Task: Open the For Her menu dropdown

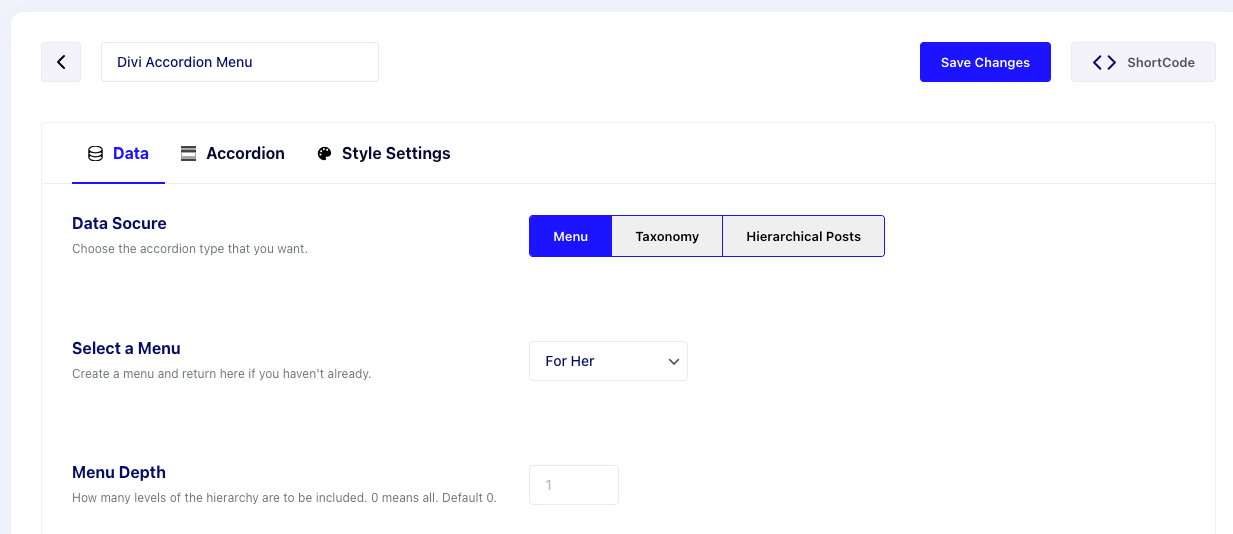Action: pos(608,361)
